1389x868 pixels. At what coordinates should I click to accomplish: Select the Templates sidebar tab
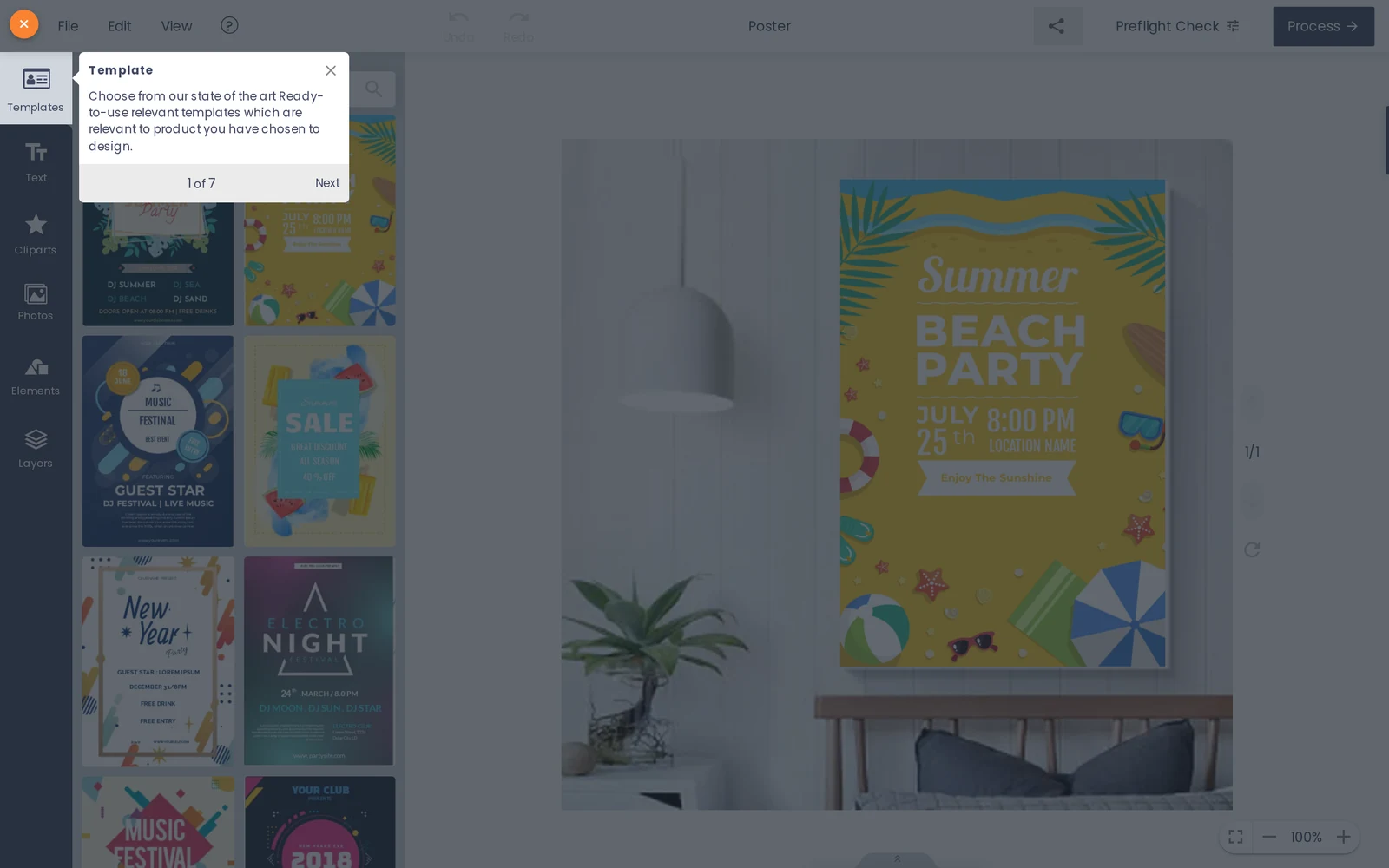36,89
